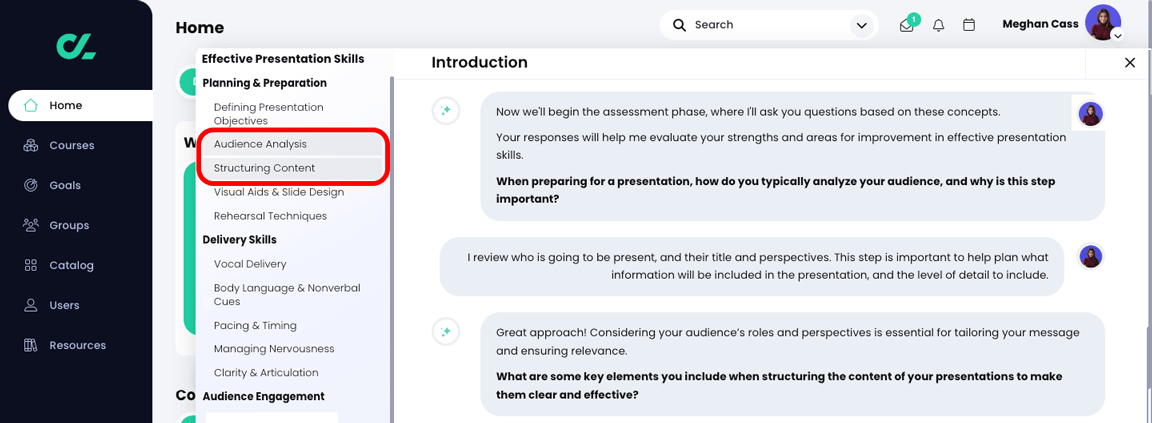Open Rehearsal Techniques lesson link

pyautogui.click(x=270, y=216)
